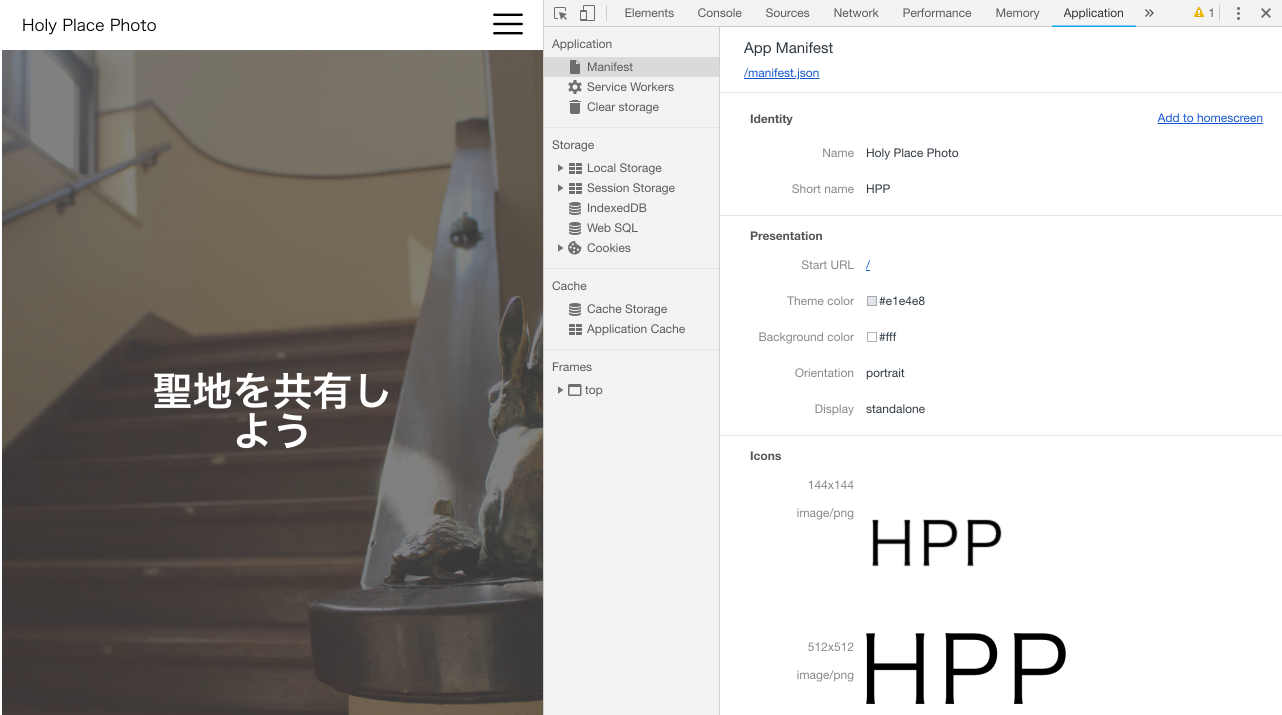
Task: Activate the inspect element picker icon
Action: pos(560,13)
